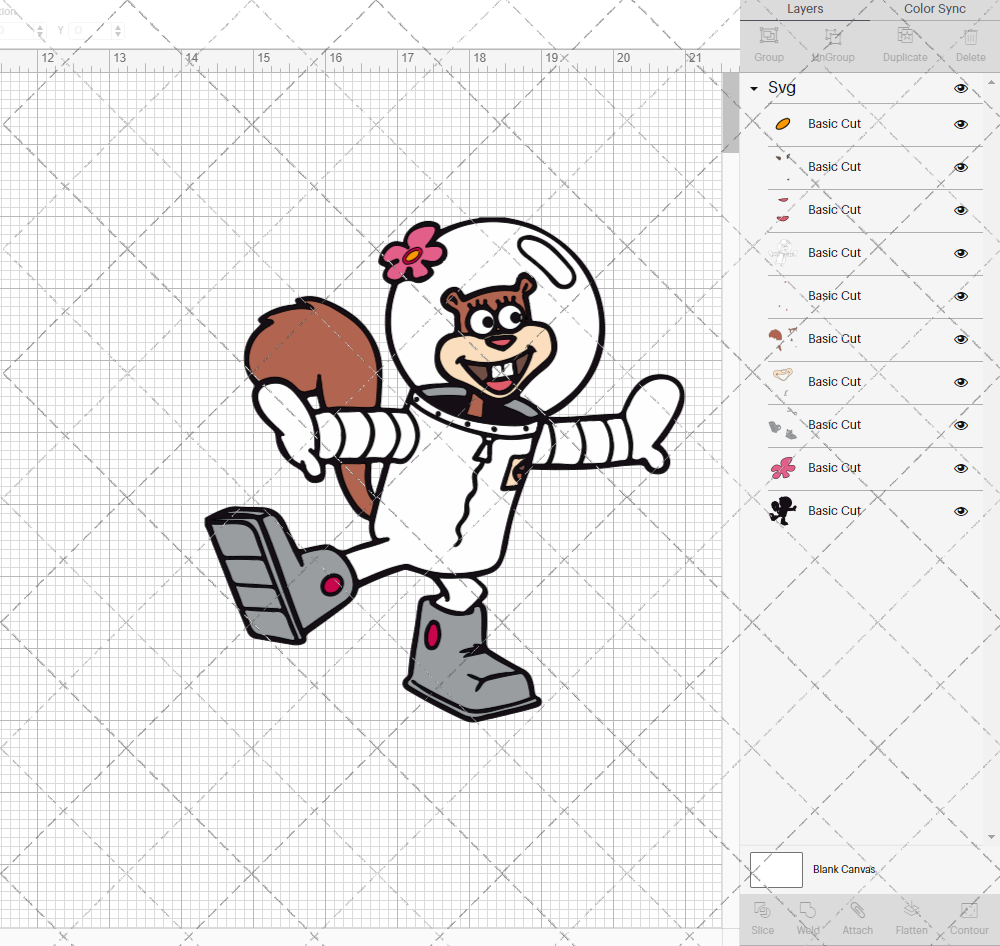This screenshot has height=946, width=1000.
Task: Click the Blank Canvas label
Action: pos(844,869)
